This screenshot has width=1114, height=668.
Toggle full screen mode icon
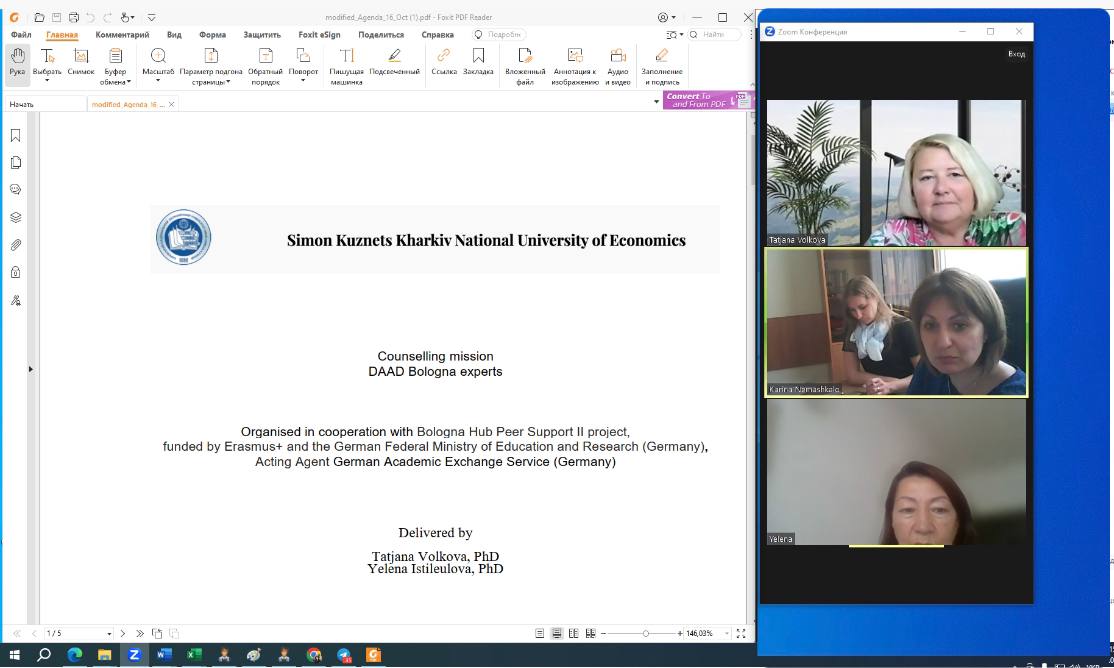point(741,633)
